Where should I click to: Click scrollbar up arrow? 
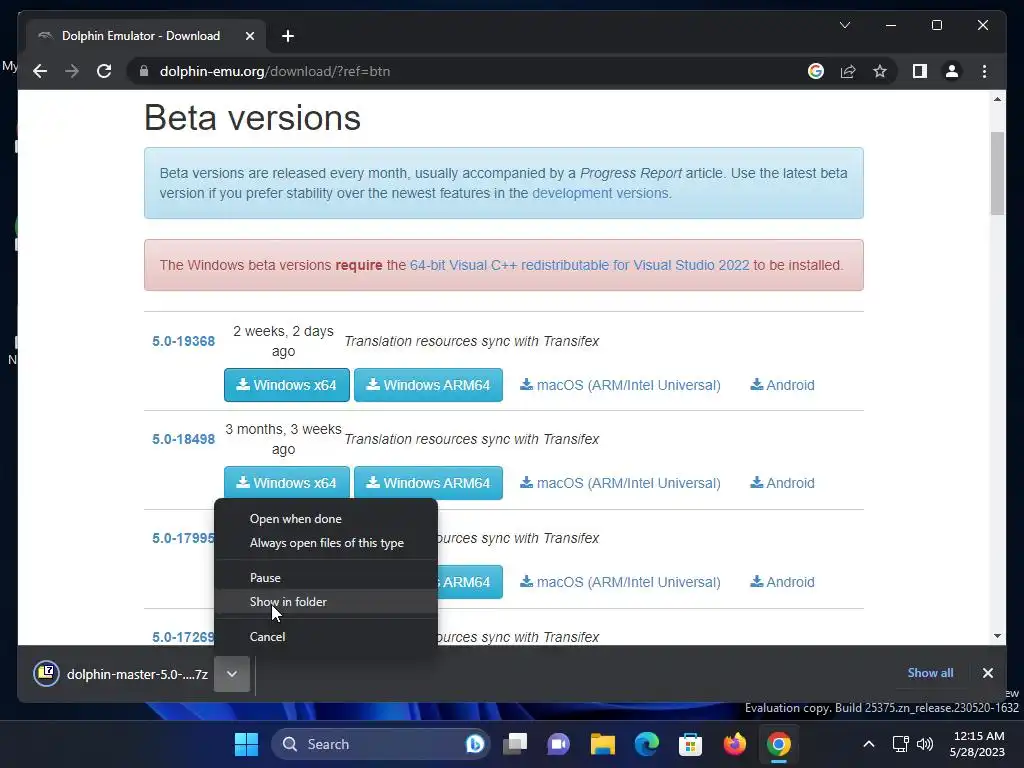[x=997, y=99]
